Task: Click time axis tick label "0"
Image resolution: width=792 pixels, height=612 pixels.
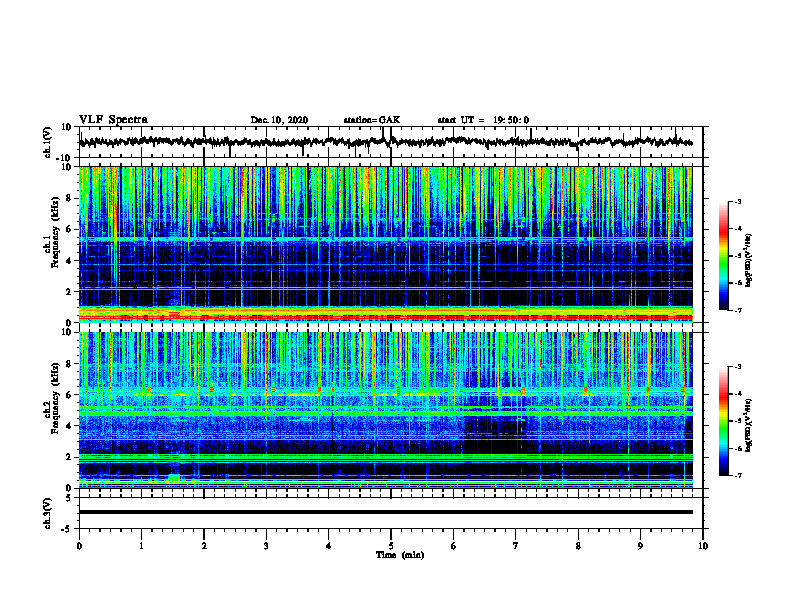Action: click(x=79, y=546)
